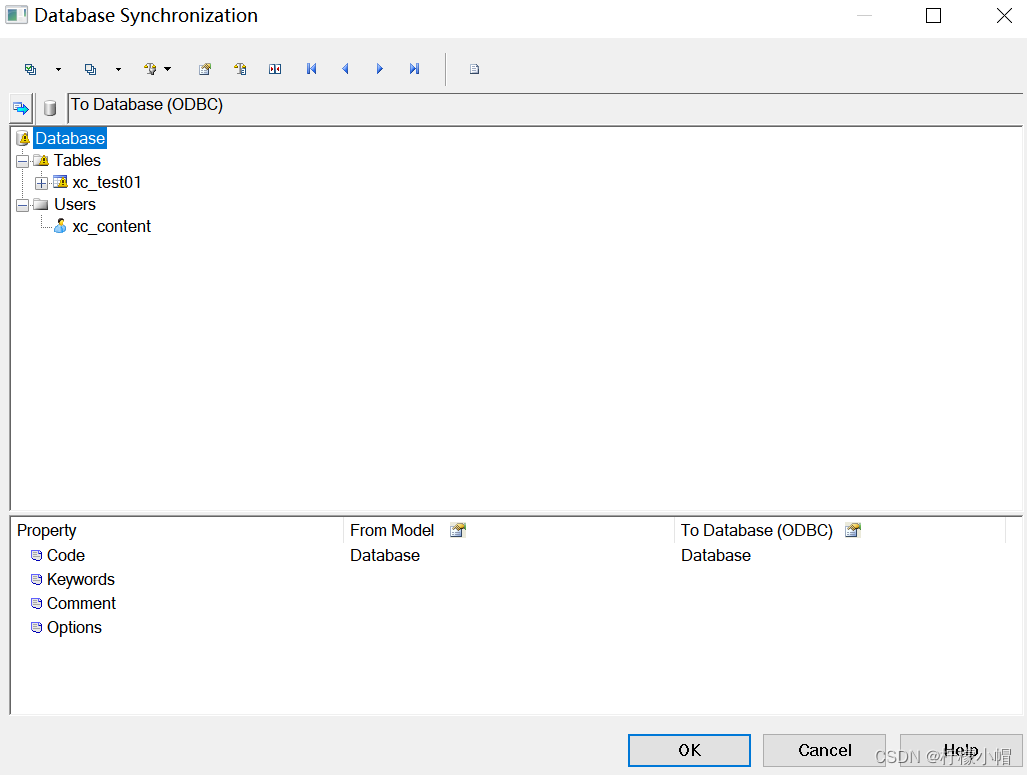Select the Tables tree node

[x=77, y=161]
